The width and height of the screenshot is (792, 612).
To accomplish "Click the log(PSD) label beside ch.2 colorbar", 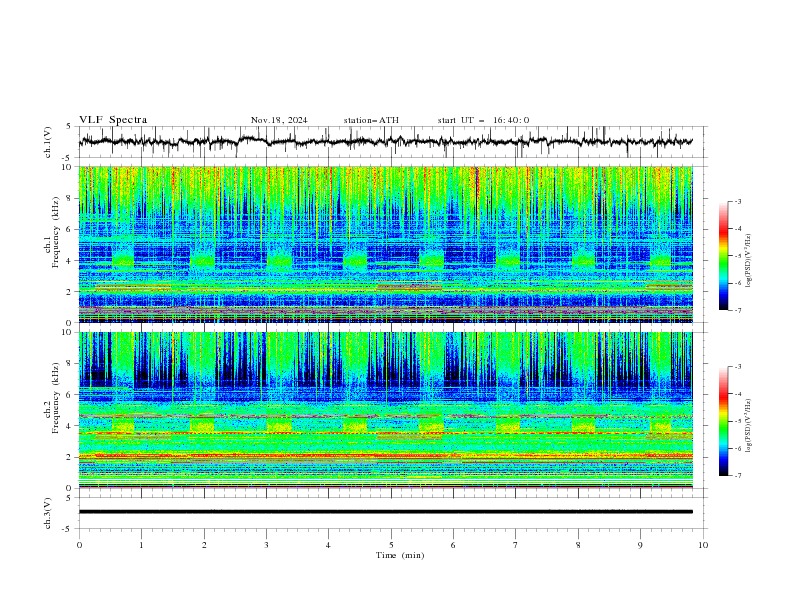I will pos(748,426).
